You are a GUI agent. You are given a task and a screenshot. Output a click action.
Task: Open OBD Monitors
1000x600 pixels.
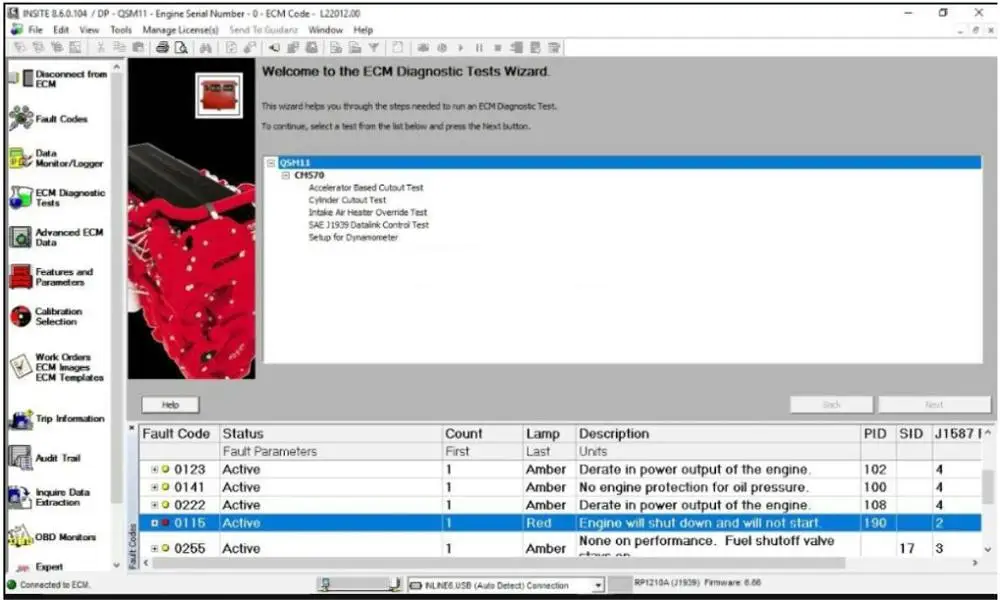[52, 537]
